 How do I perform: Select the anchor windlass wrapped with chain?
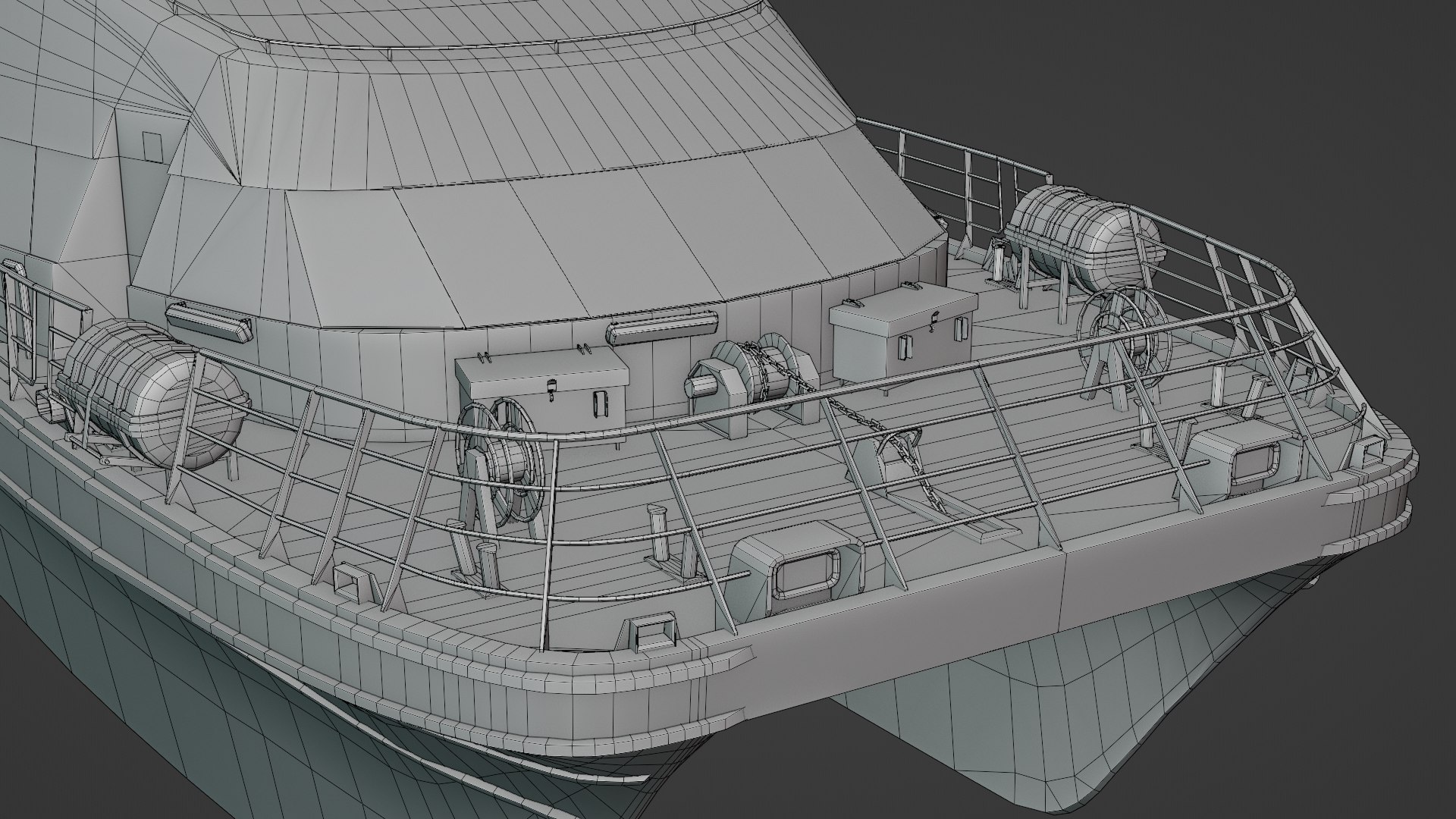pos(751,385)
